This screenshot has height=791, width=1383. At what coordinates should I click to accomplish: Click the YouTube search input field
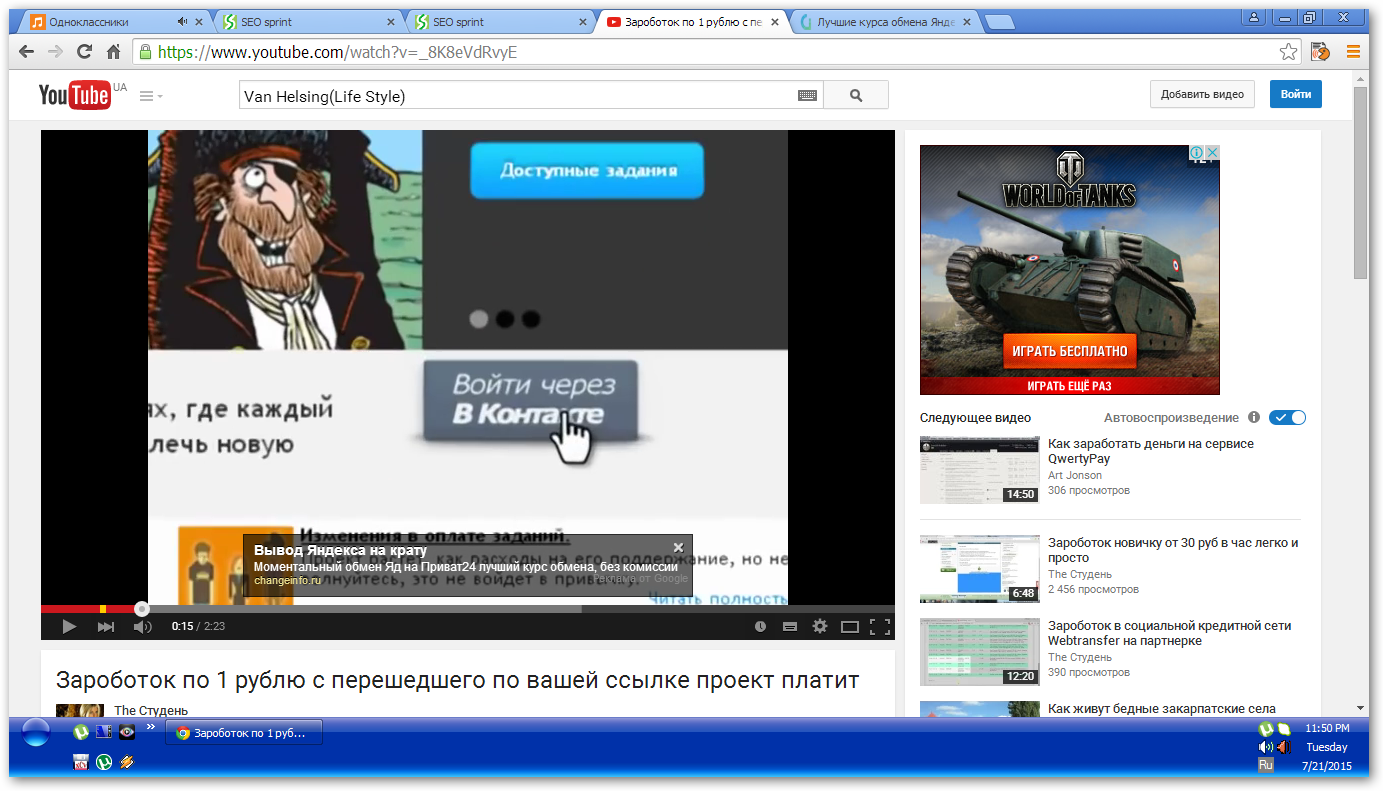pyautogui.click(x=517, y=96)
